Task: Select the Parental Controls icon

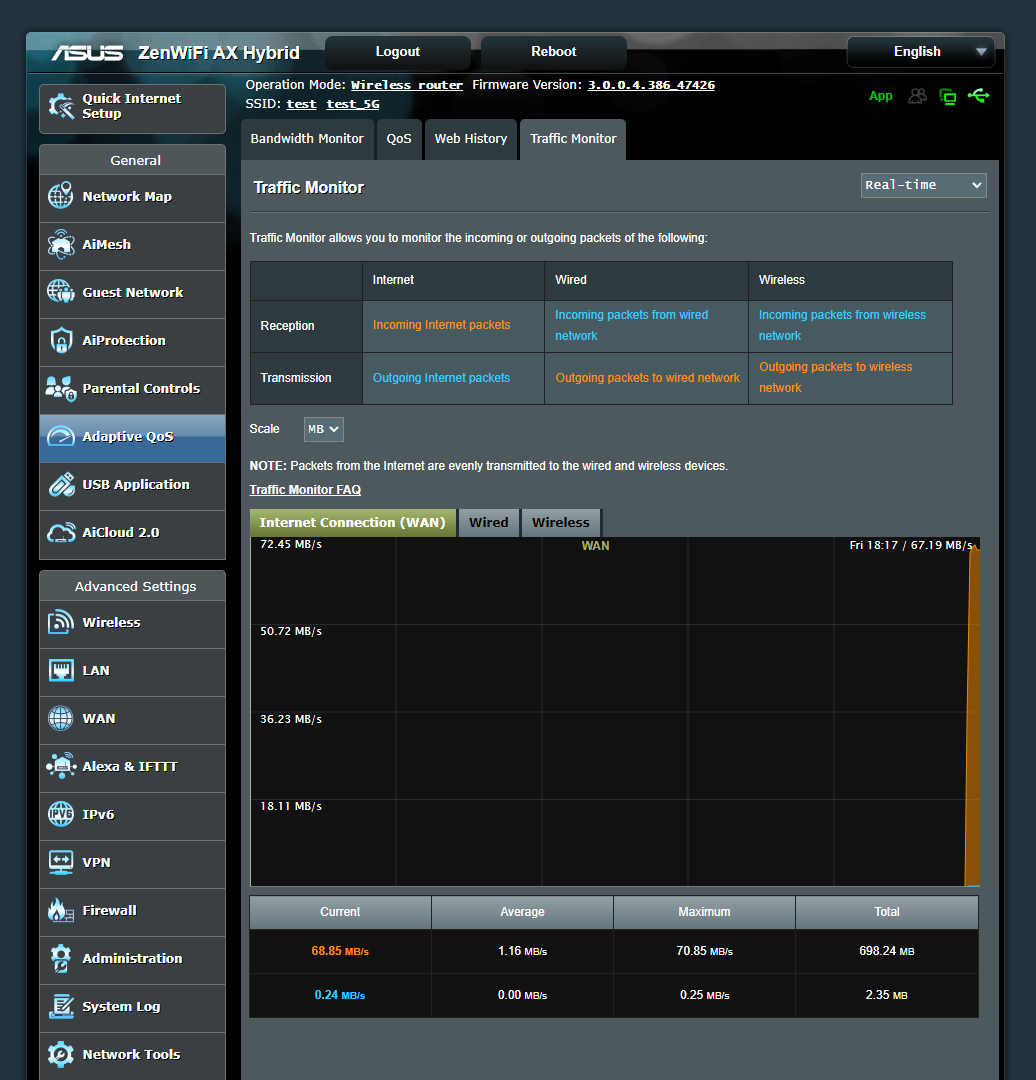Action: point(61,389)
